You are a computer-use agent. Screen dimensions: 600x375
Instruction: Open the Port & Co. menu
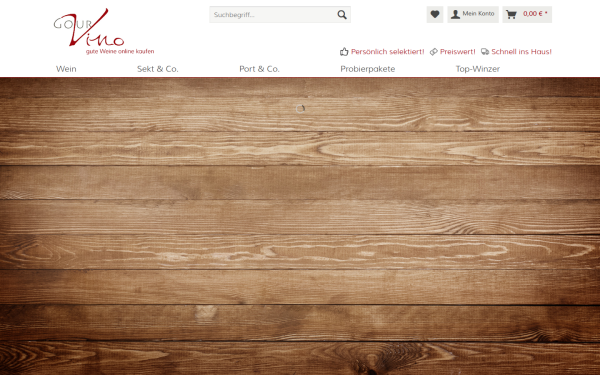[259, 69]
